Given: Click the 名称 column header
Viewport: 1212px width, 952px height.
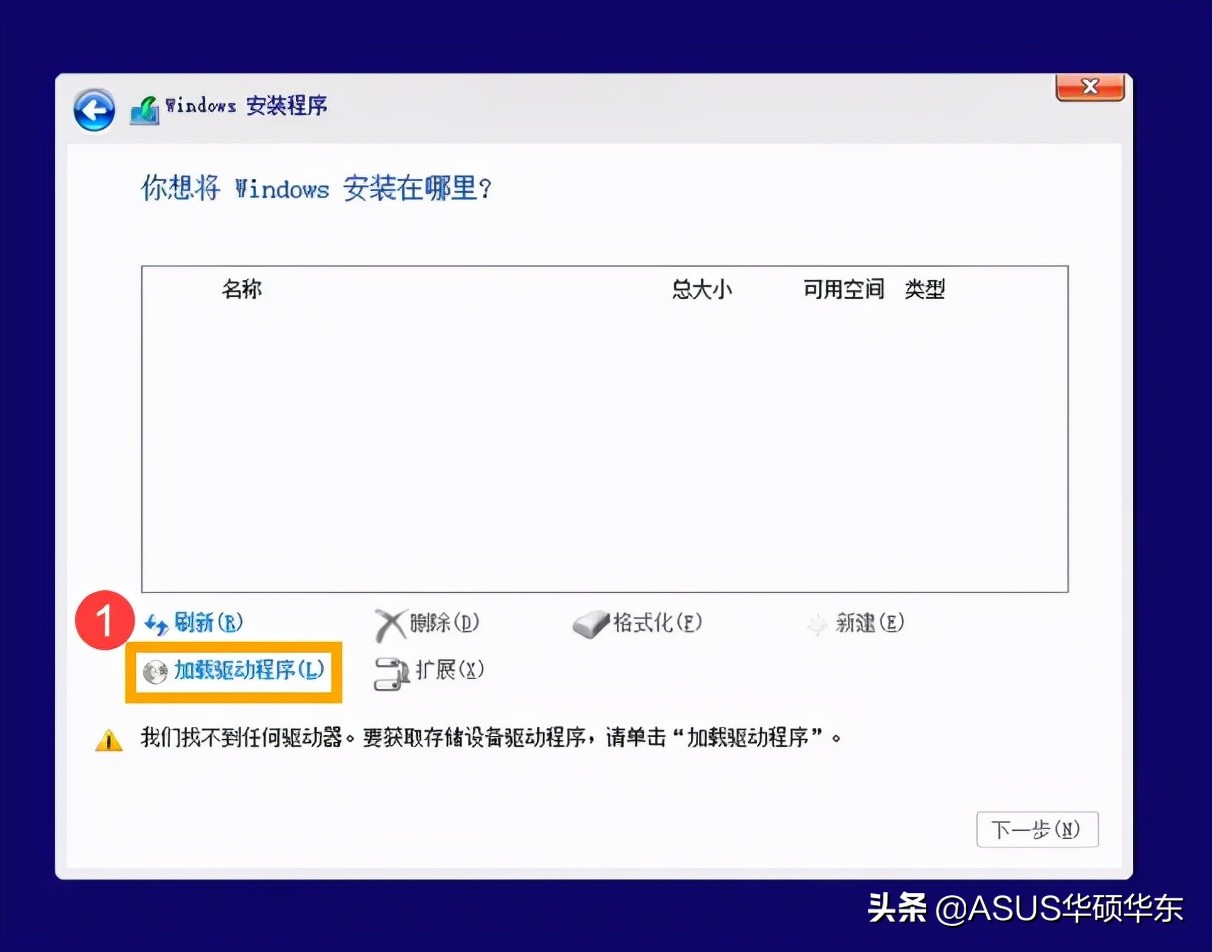Looking at the screenshot, I should 243,289.
